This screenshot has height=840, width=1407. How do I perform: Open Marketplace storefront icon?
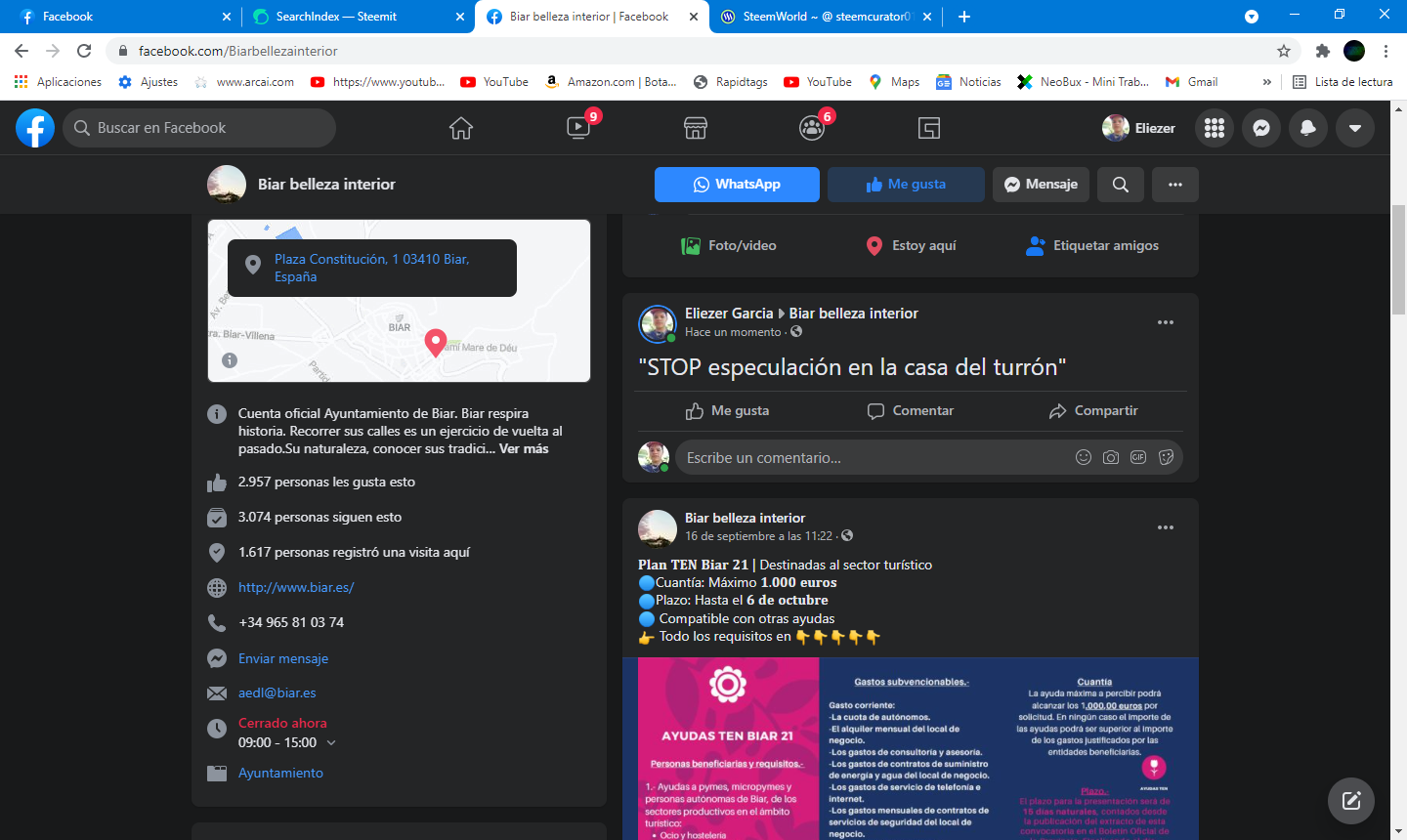[x=696, y=128]
